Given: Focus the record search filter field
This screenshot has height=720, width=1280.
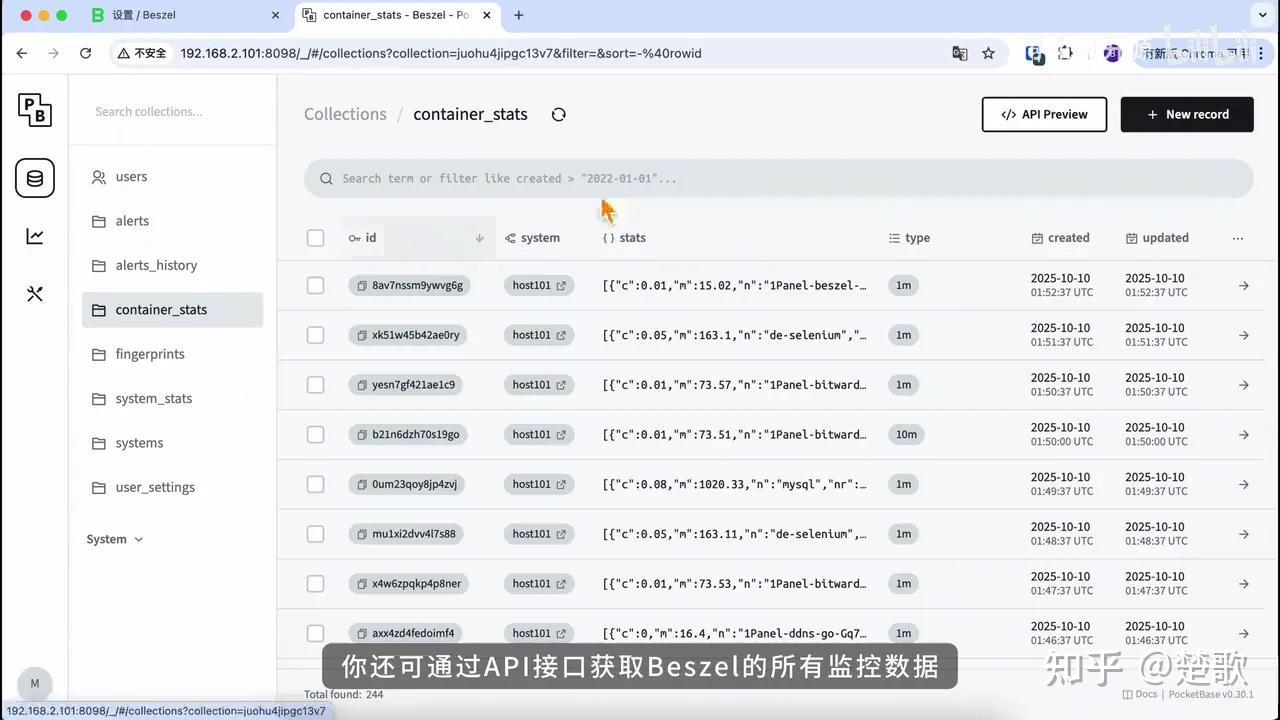Looking at the screenshot, I should coord(779,178).
